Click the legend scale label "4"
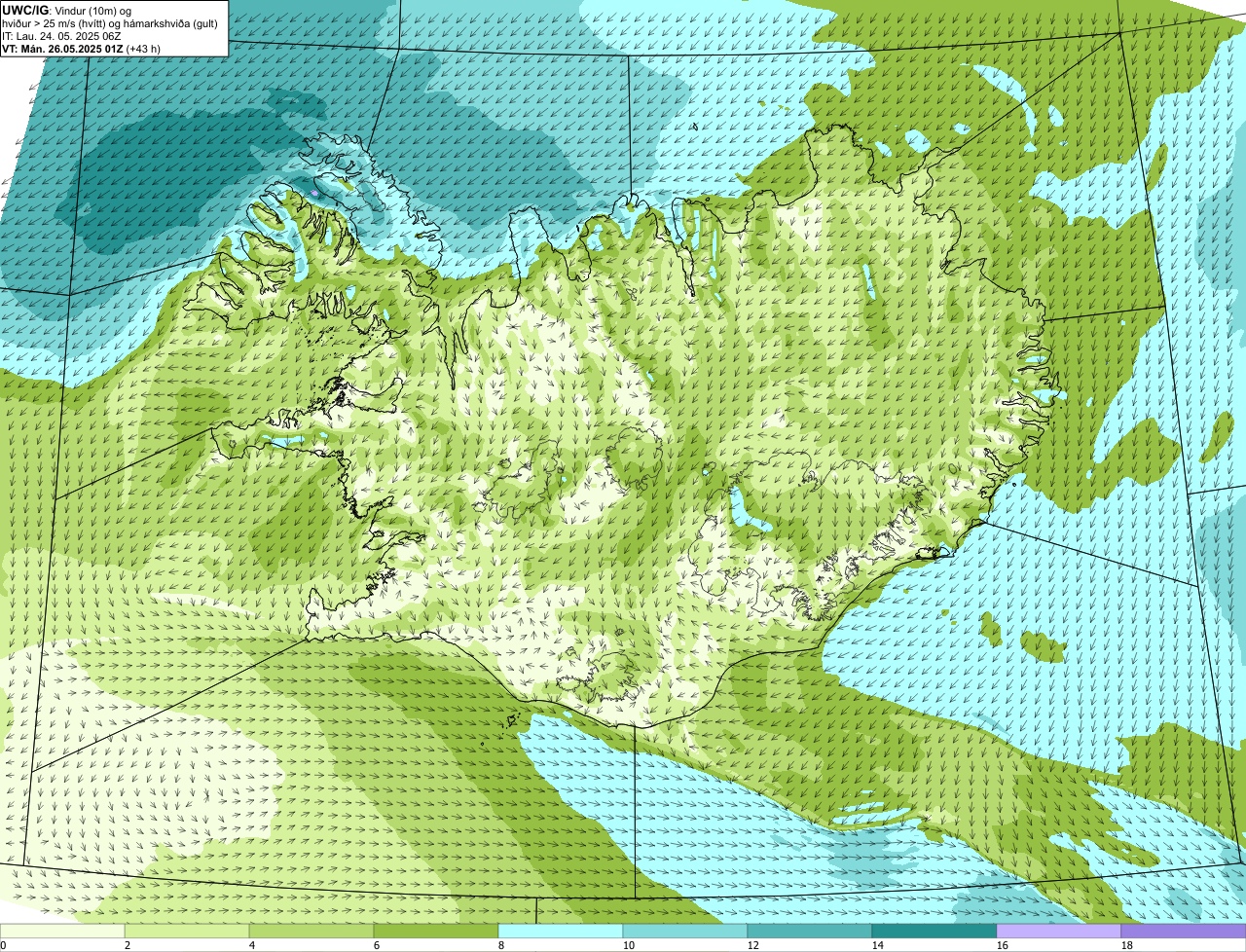The height and width of the screenshot is (952, 1246). point(251,945)
